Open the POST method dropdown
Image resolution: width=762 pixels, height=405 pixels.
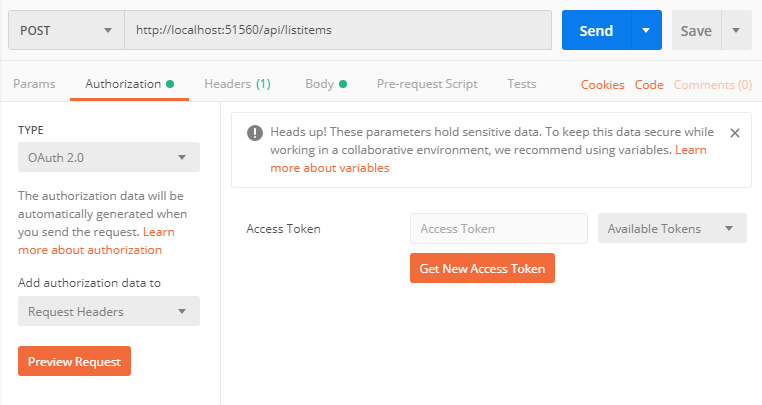(x=65, y=31)
